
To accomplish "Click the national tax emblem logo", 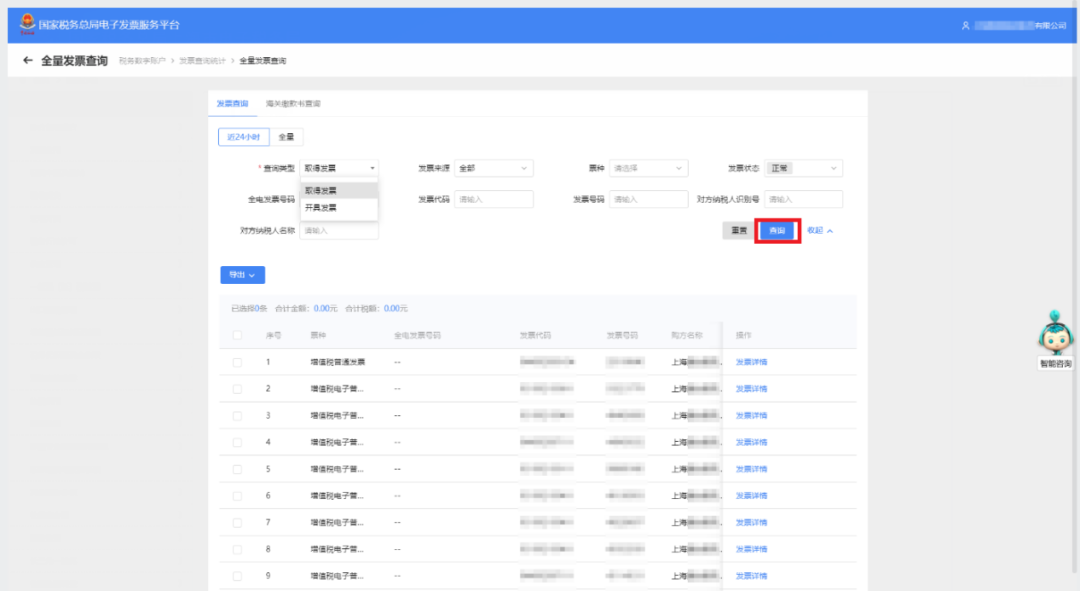I will (27, 23).
